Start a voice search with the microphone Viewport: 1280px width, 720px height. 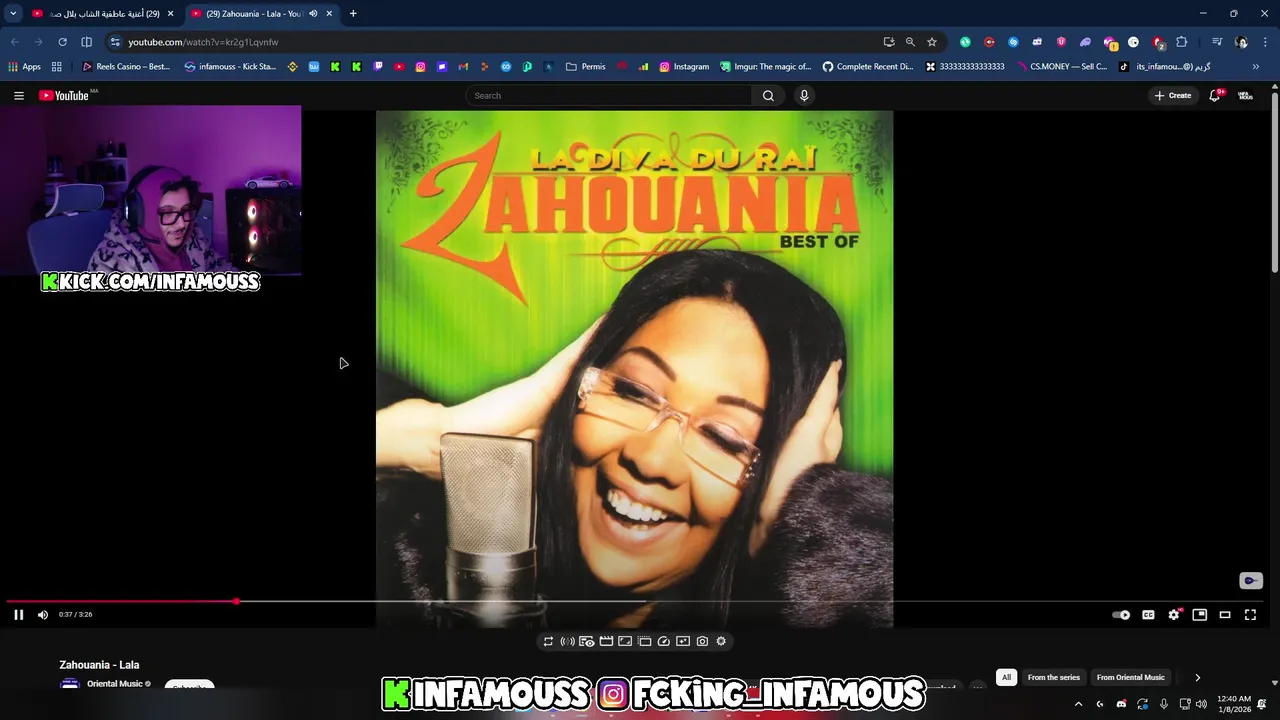click(x=804, y=96)
